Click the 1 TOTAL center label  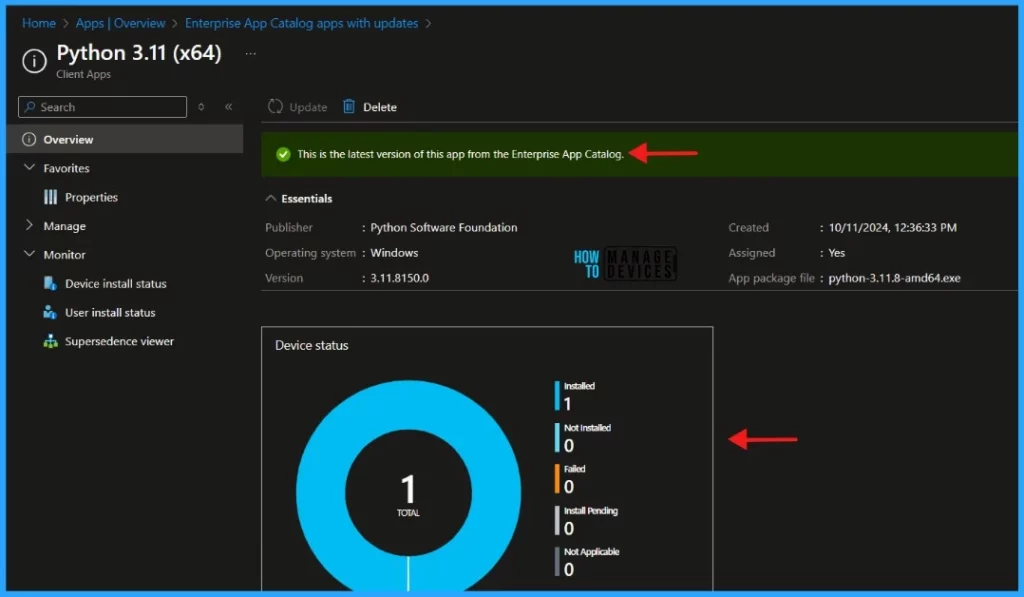408,494
